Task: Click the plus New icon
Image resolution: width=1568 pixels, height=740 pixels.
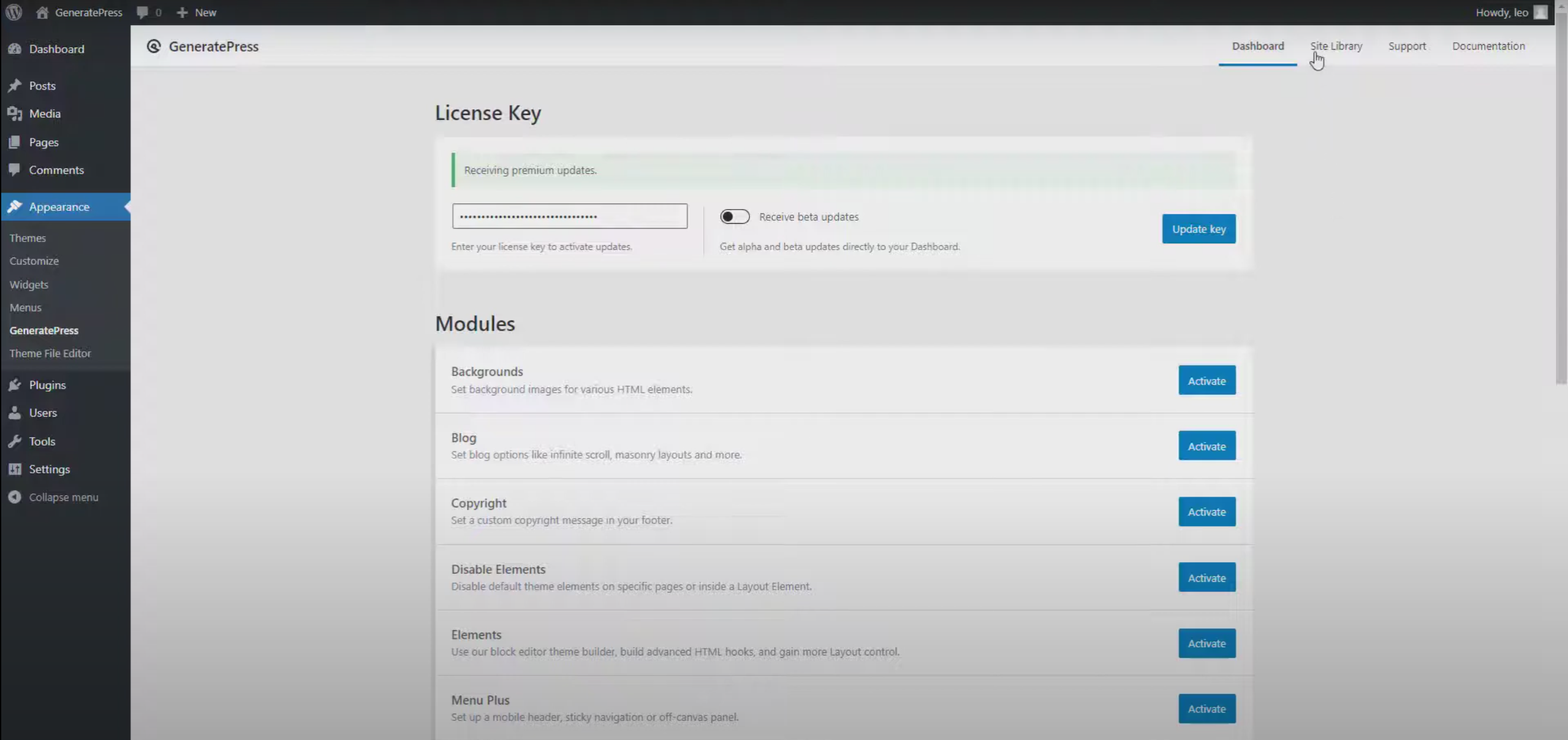Action: 182,12
